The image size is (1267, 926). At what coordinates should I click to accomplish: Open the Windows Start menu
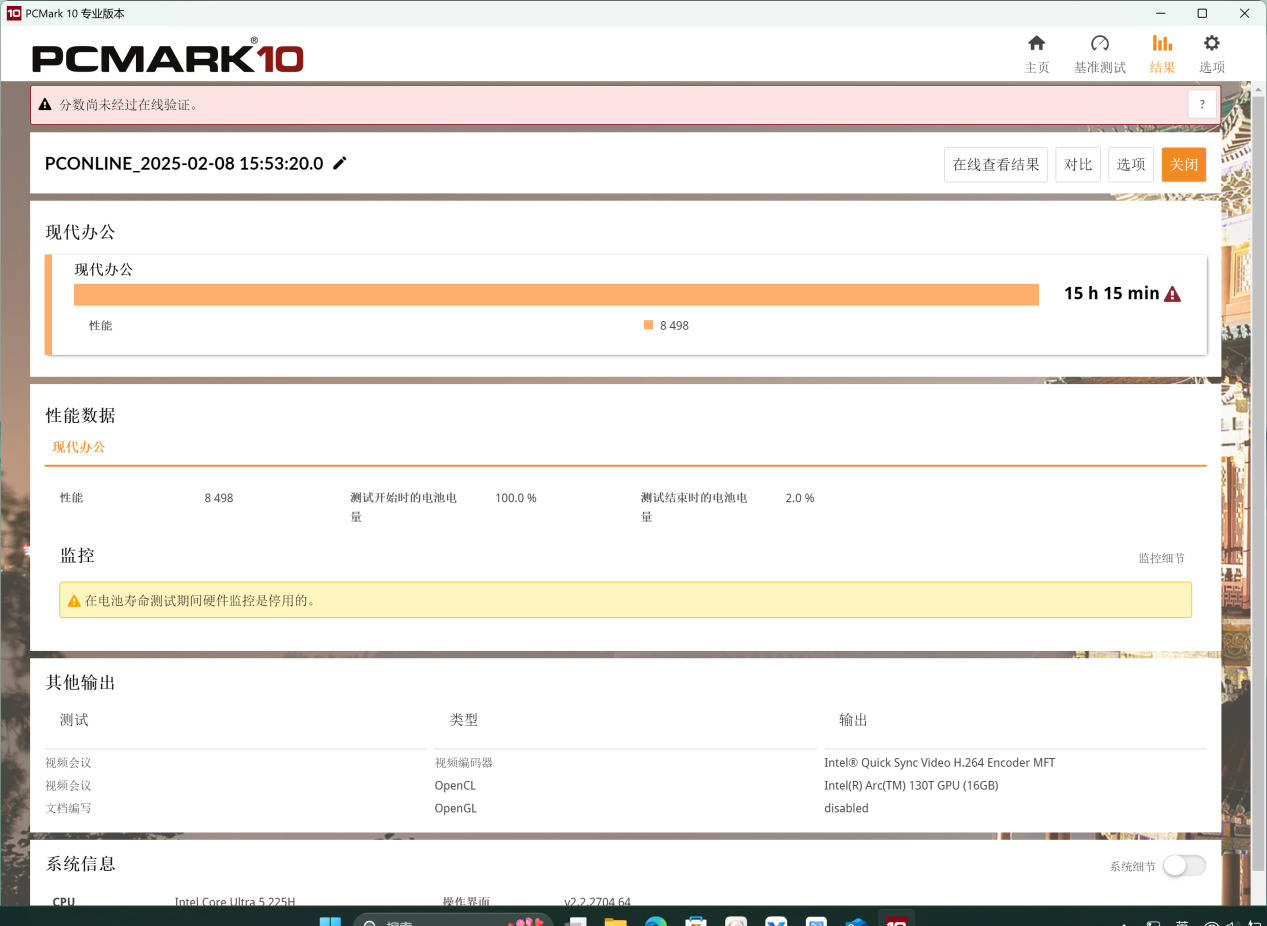329,921
